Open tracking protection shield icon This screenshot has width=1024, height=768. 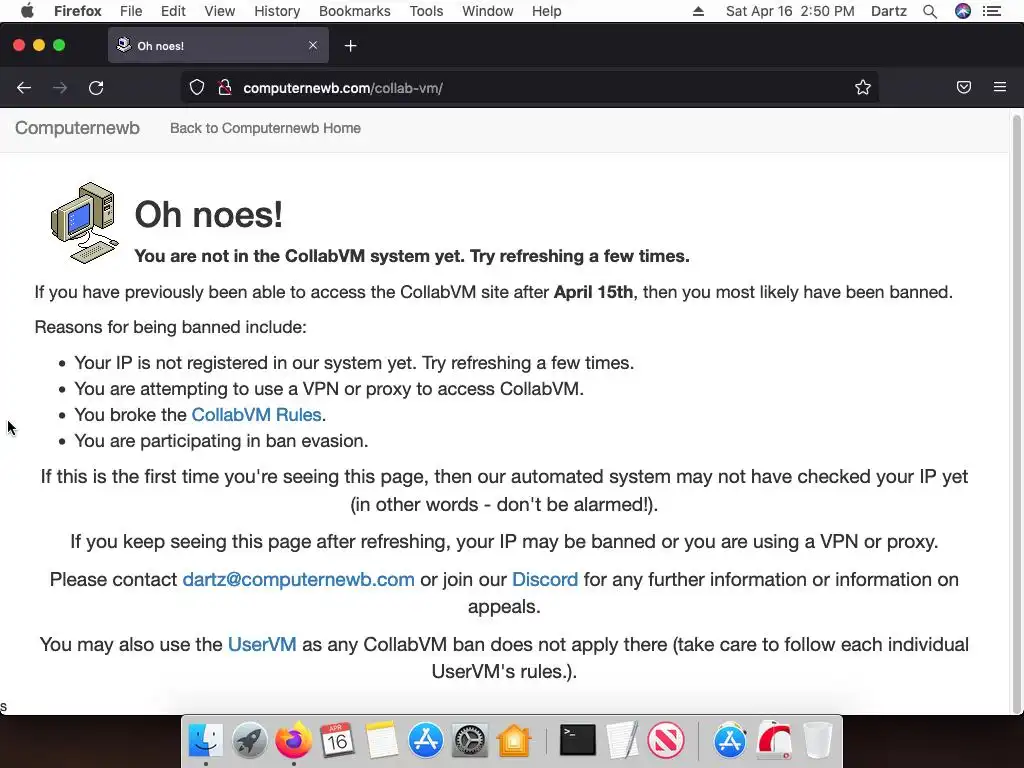[197, 88]
